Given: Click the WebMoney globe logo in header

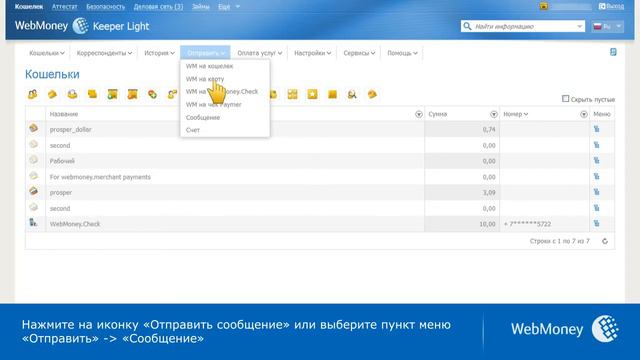Looking at the screenshot, I should [x=80, y=26].
